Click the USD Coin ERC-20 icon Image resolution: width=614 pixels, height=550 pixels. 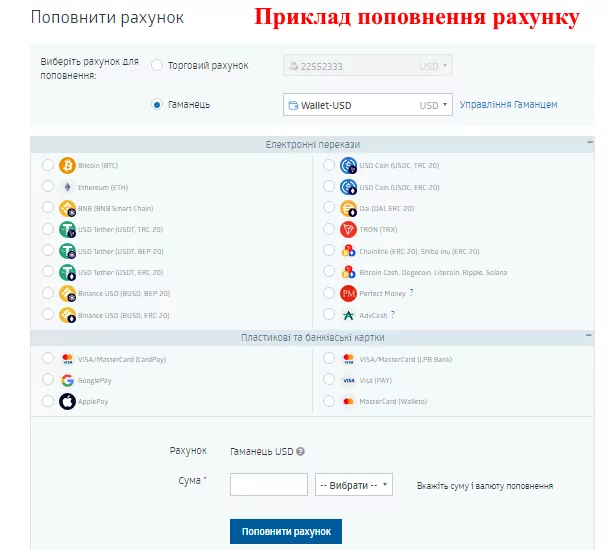pyautogui.click(x=348, y=187)
